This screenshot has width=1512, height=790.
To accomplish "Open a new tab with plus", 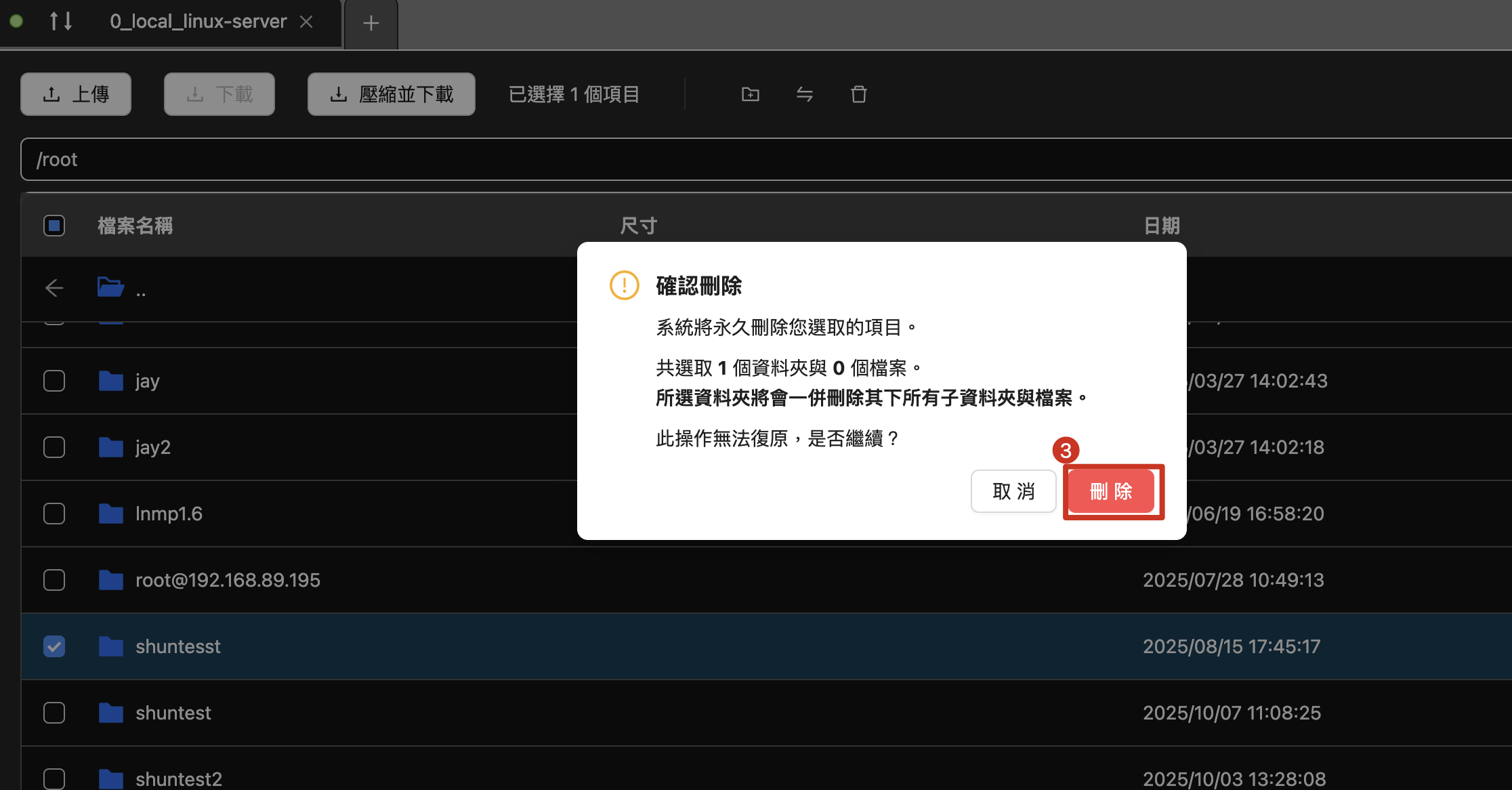I will click(x=371, y=24).
